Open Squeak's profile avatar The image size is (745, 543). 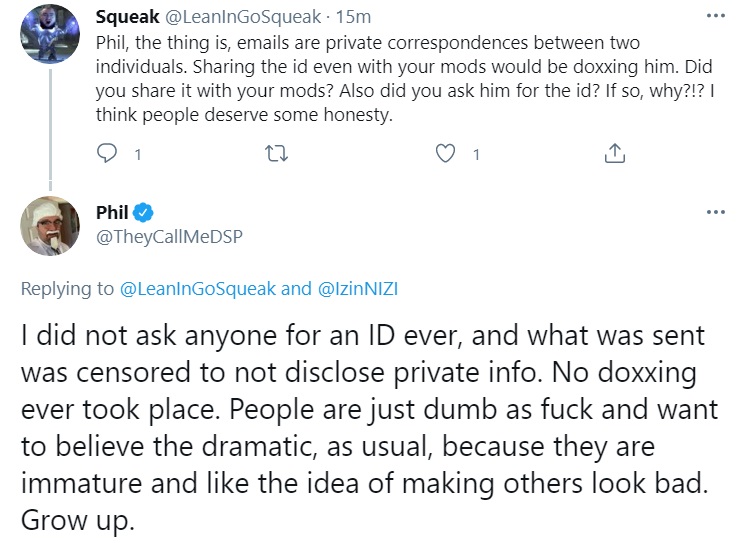[50, 34]
